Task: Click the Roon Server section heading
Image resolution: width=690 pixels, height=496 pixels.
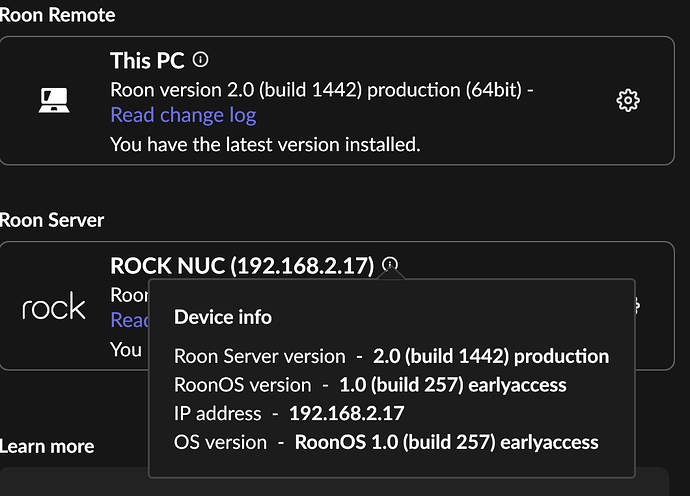Action: [x=52, y=220]
